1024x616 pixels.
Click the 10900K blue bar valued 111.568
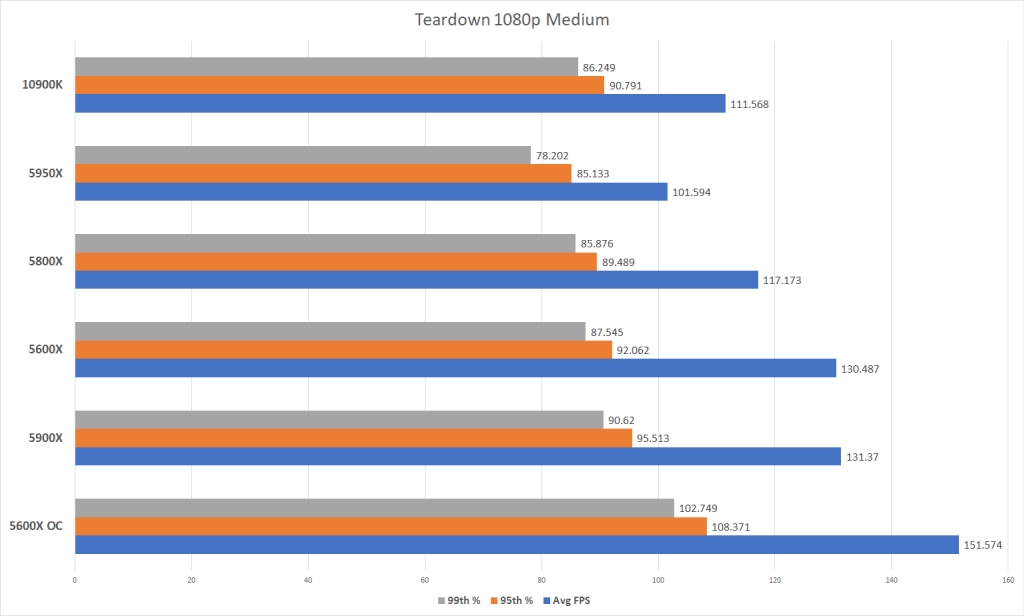400,103
